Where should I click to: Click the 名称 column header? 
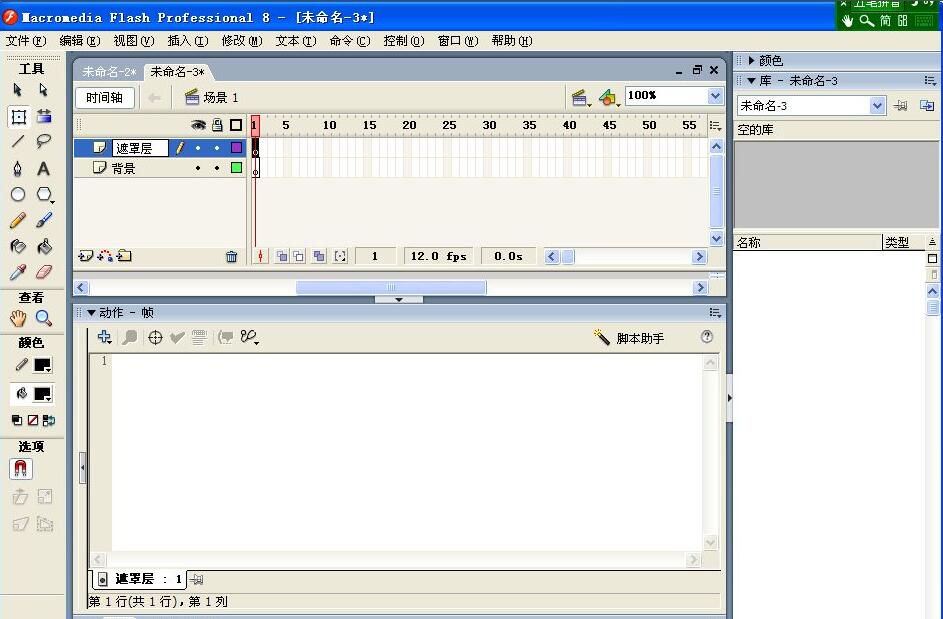tap(808, 242)
